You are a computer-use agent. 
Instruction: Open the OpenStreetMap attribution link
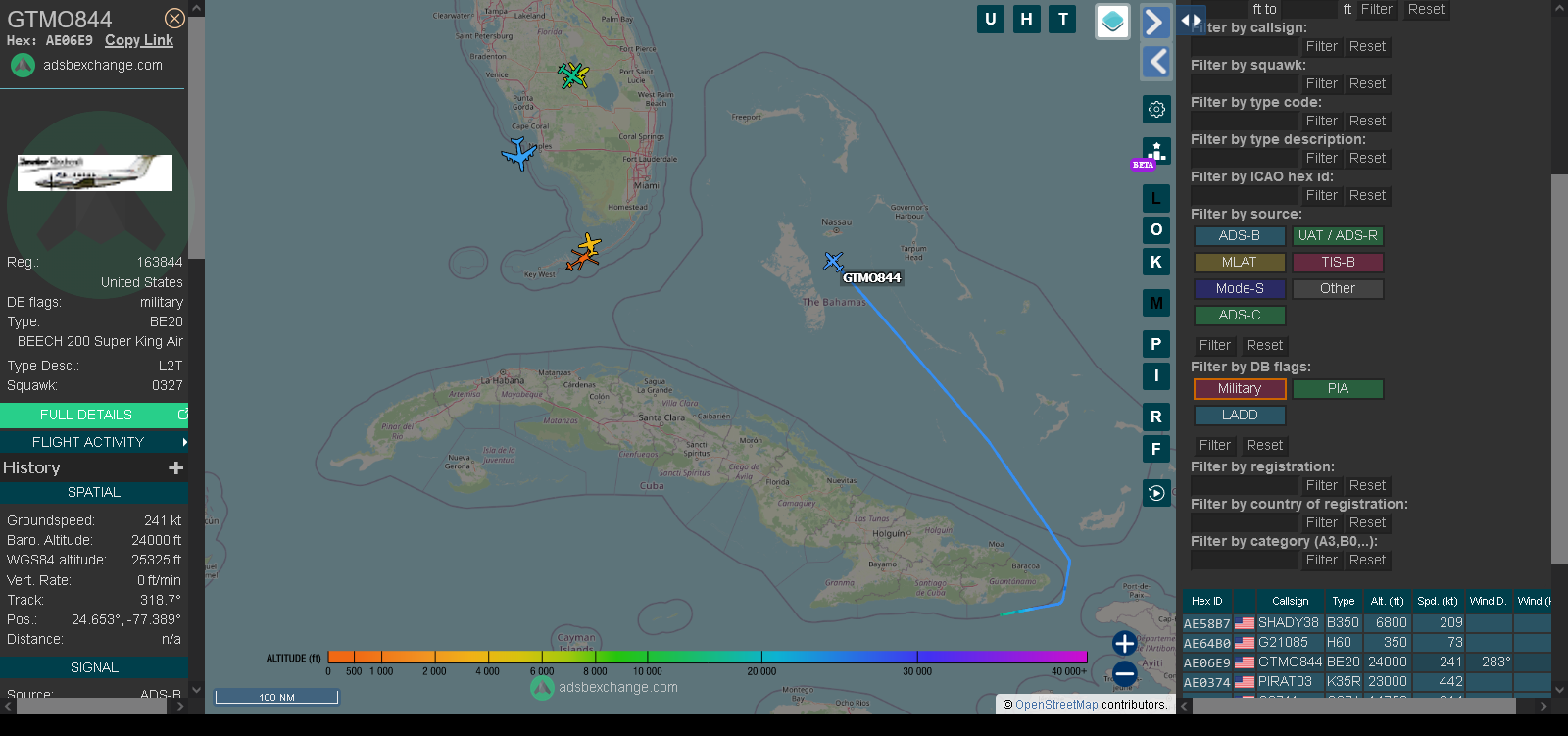click(x=1056, y=704)
